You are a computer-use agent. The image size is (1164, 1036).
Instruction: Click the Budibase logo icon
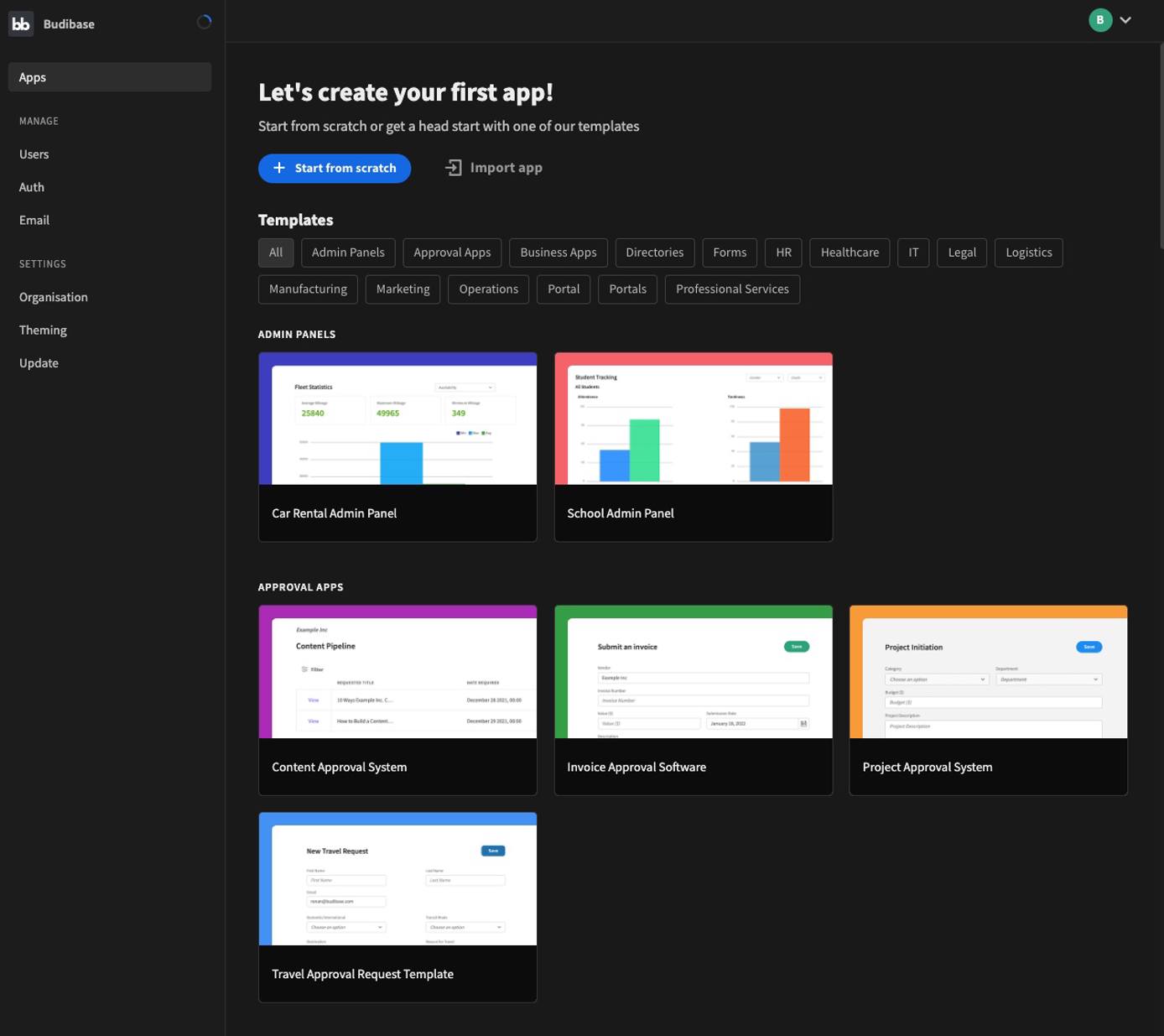pyautogui.click(x=20, y=23)
